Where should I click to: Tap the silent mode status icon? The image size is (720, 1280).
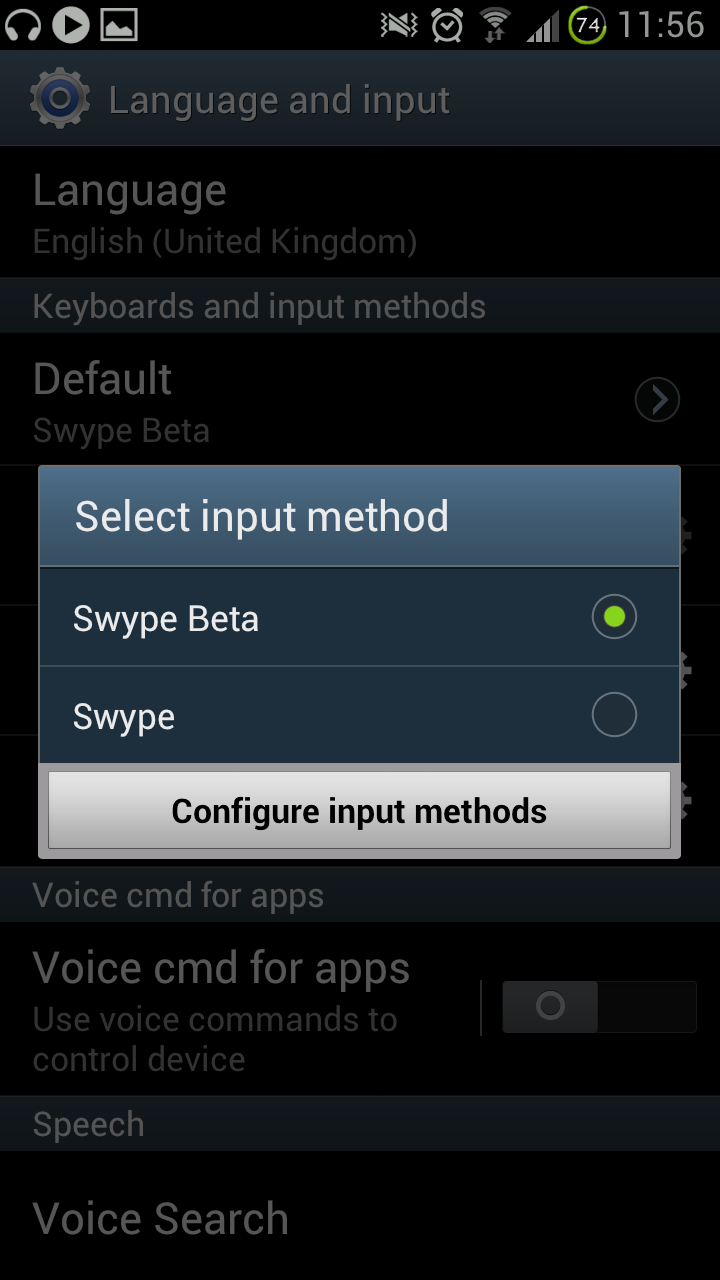400,25
